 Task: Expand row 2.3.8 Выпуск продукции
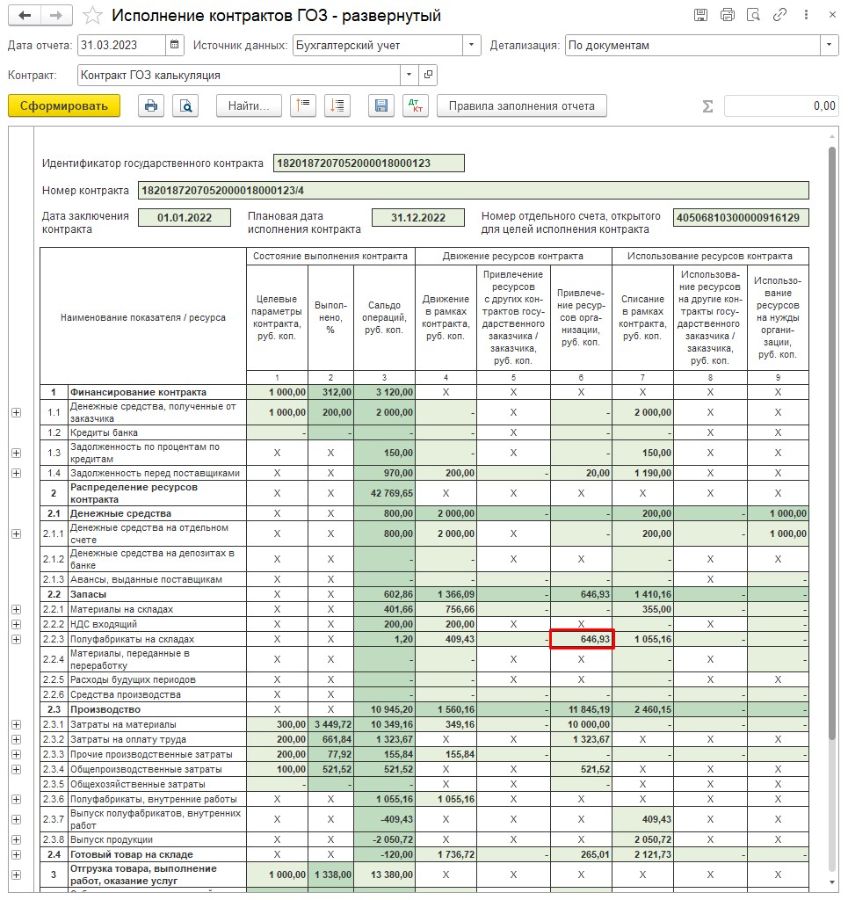point(16,839)
